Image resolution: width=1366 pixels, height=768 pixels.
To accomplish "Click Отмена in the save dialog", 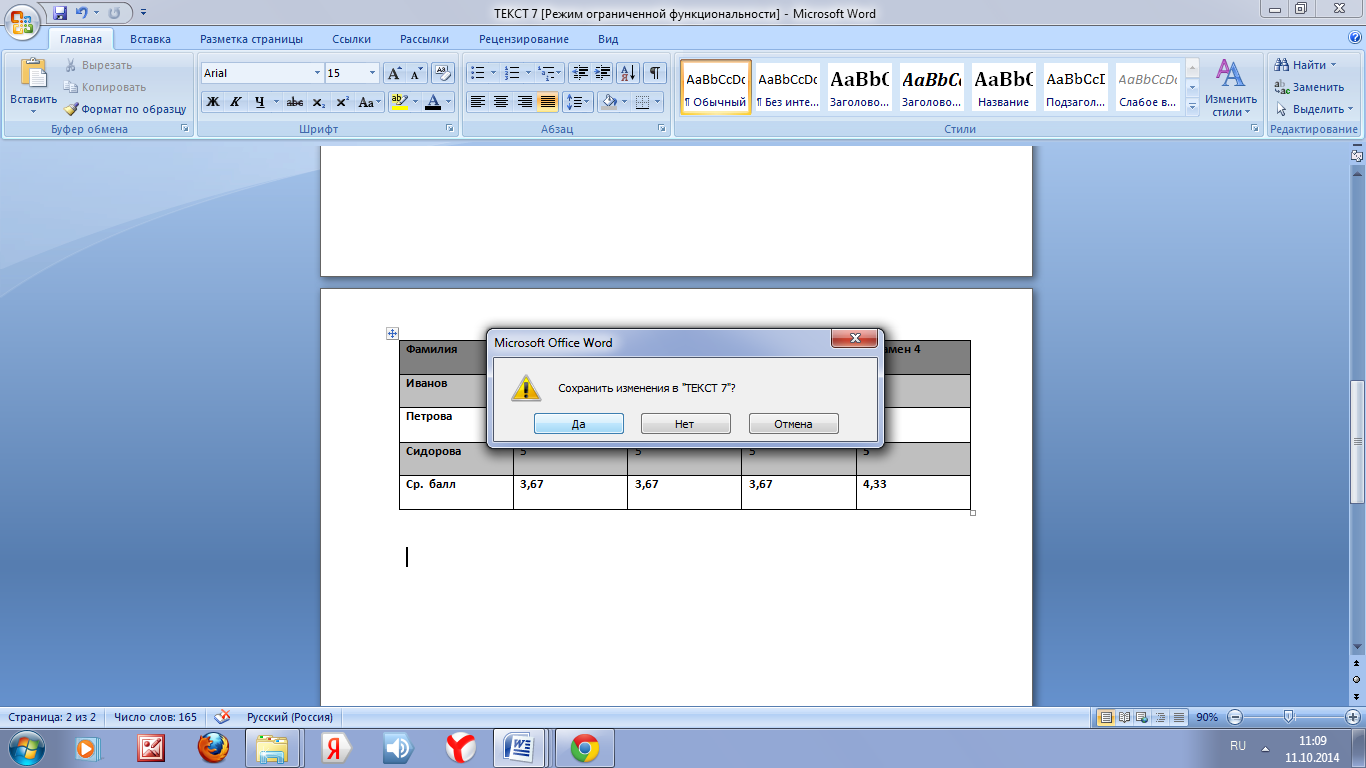I will (793, 424).
